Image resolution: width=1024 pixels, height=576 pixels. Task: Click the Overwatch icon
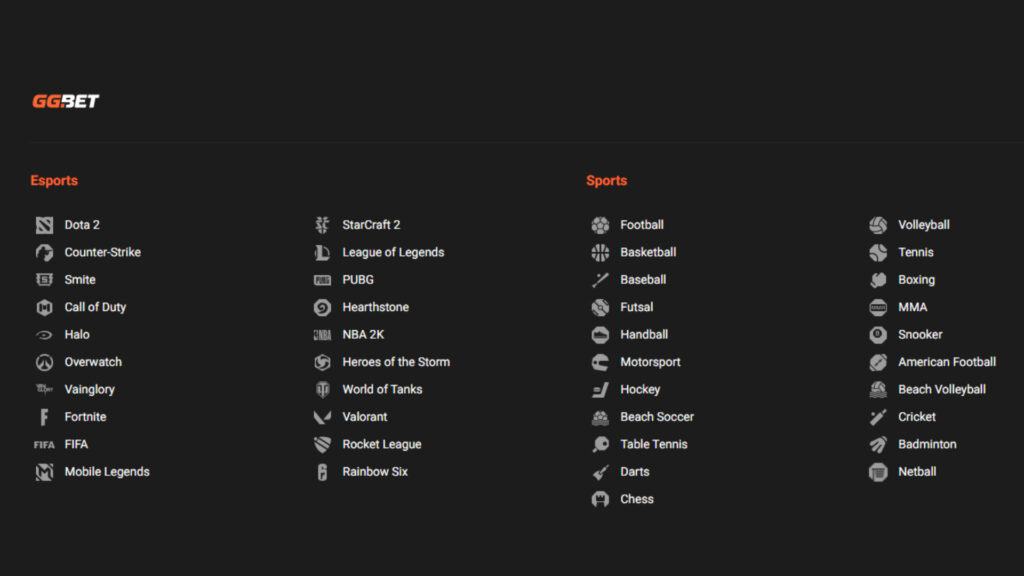44,362
